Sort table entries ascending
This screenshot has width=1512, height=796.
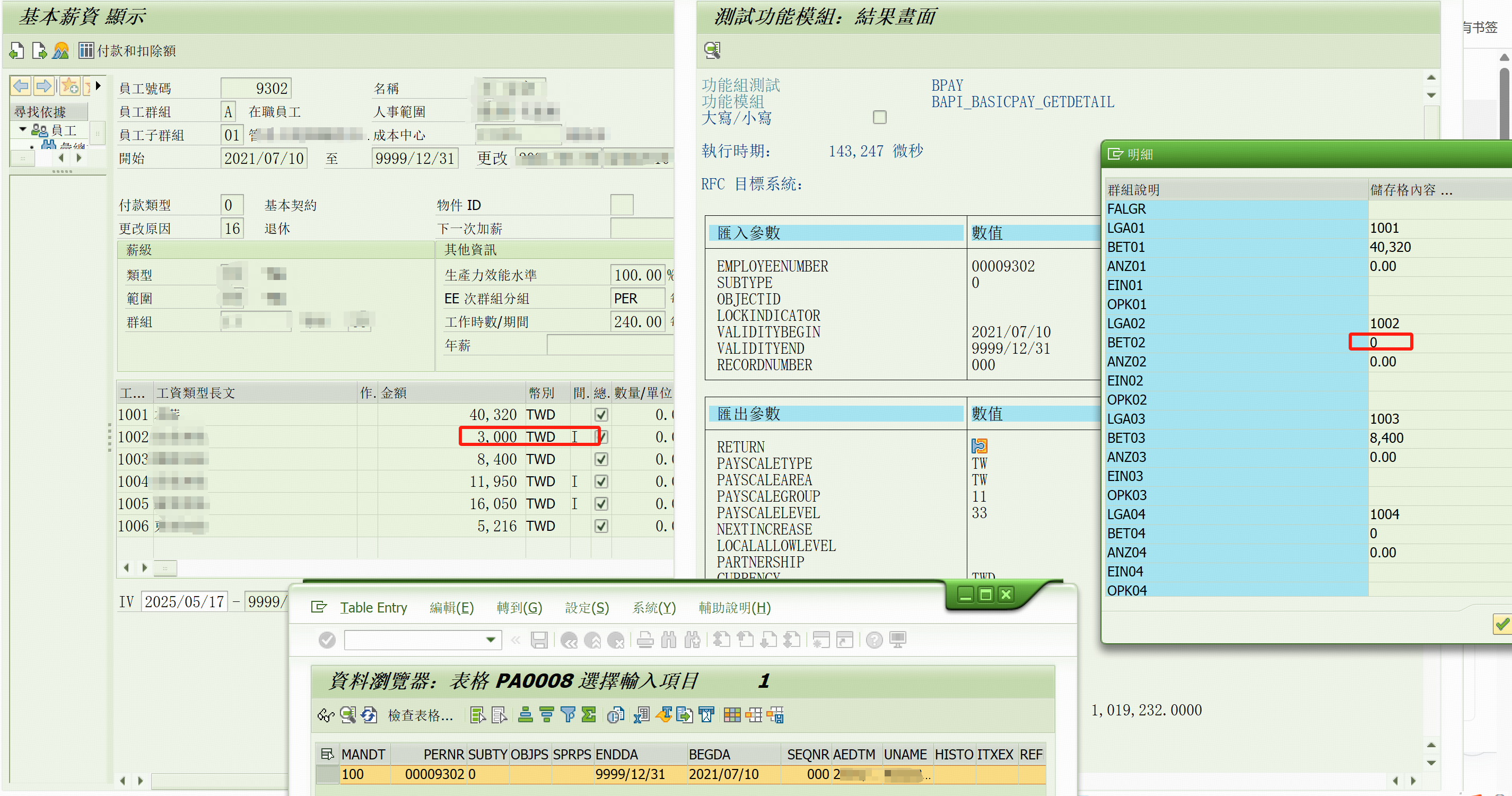(526, 715)
